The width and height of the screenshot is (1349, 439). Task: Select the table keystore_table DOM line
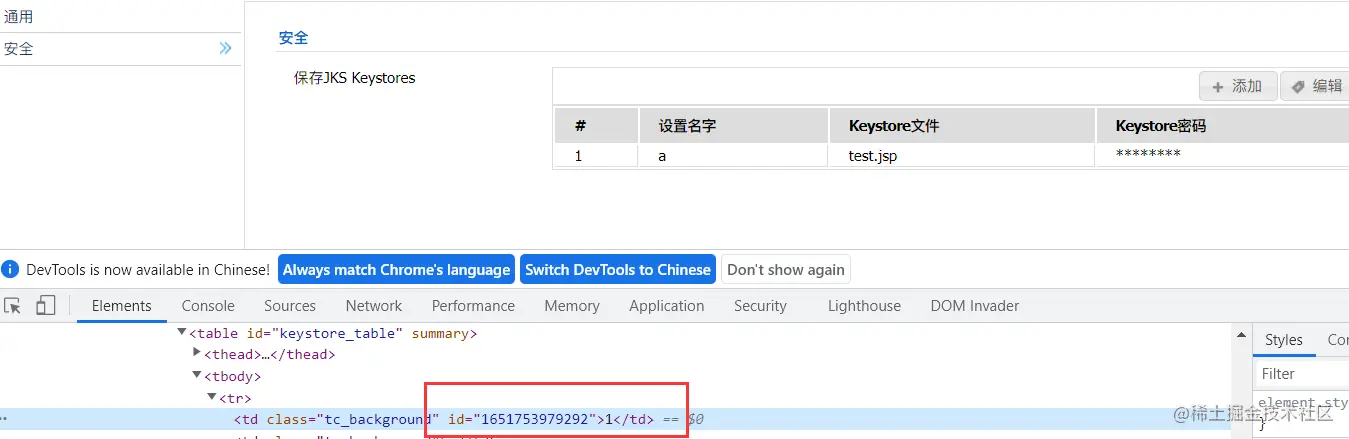coord(333,333)
